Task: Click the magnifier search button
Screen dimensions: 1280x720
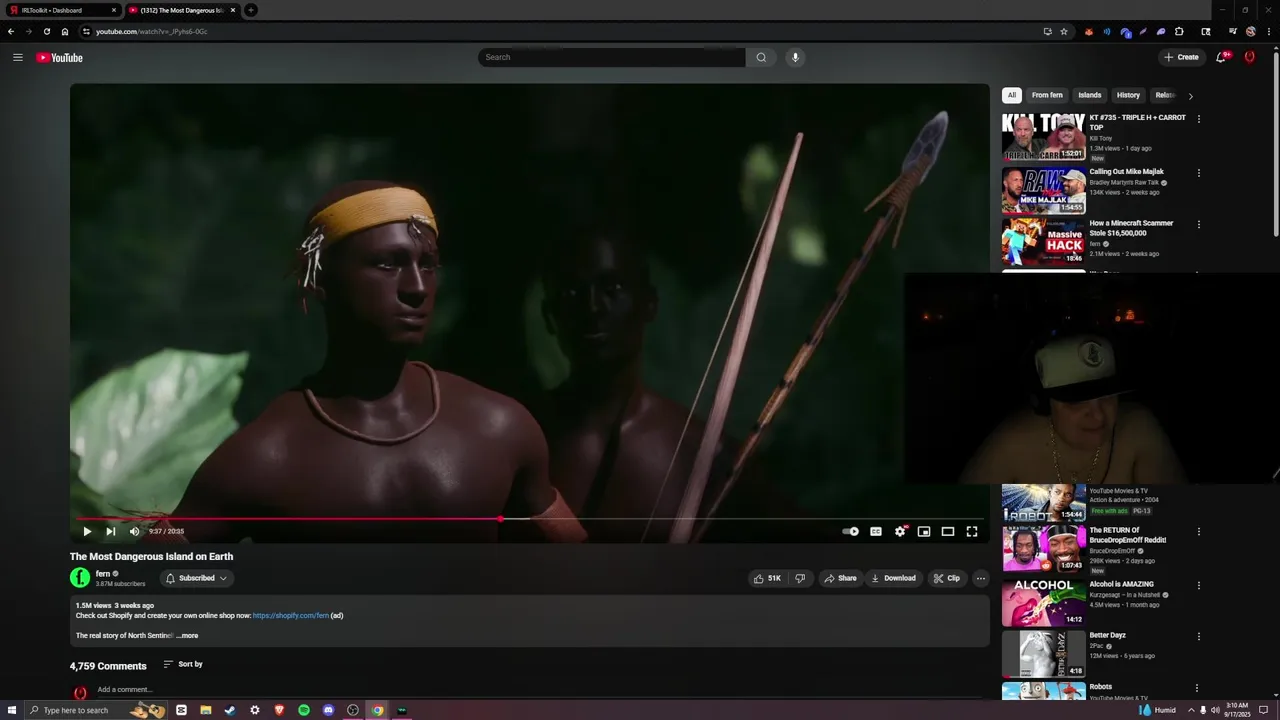Action: tap(761, 57)
